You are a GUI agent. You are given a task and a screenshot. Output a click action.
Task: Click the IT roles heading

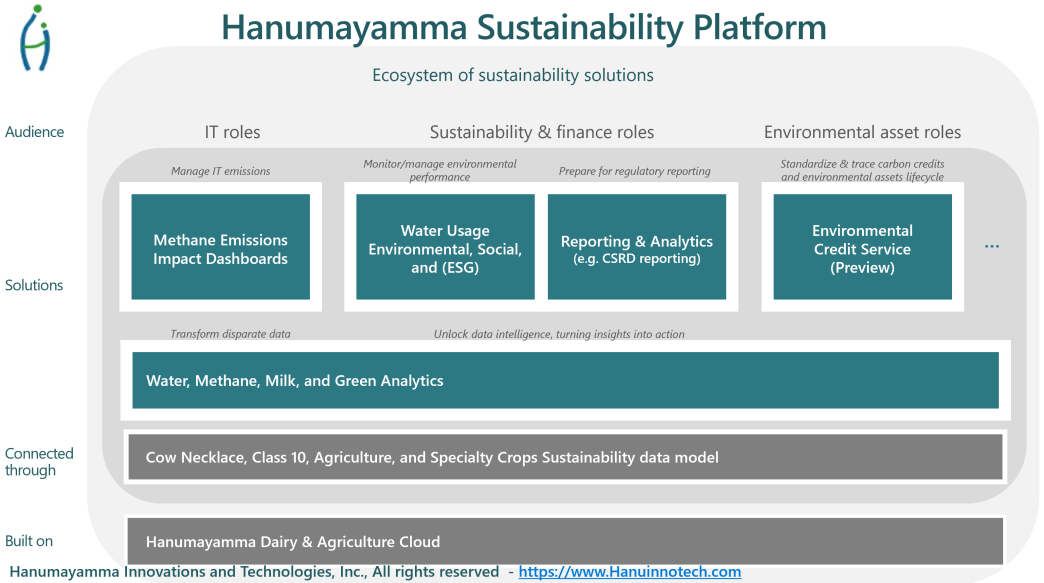tap(232, 132)
